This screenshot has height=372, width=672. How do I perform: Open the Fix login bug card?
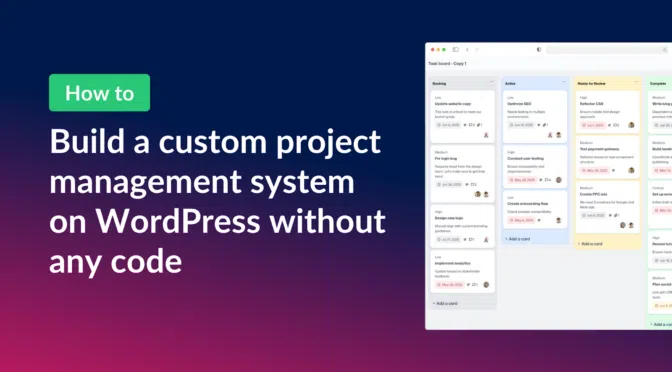click(x=462, y=173)
